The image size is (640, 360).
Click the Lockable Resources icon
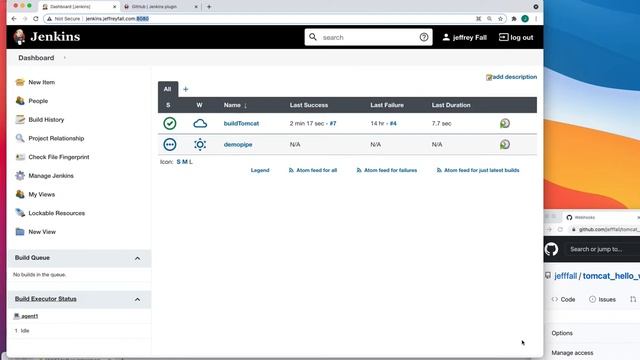pyautogui.click(x=20, y=213)
